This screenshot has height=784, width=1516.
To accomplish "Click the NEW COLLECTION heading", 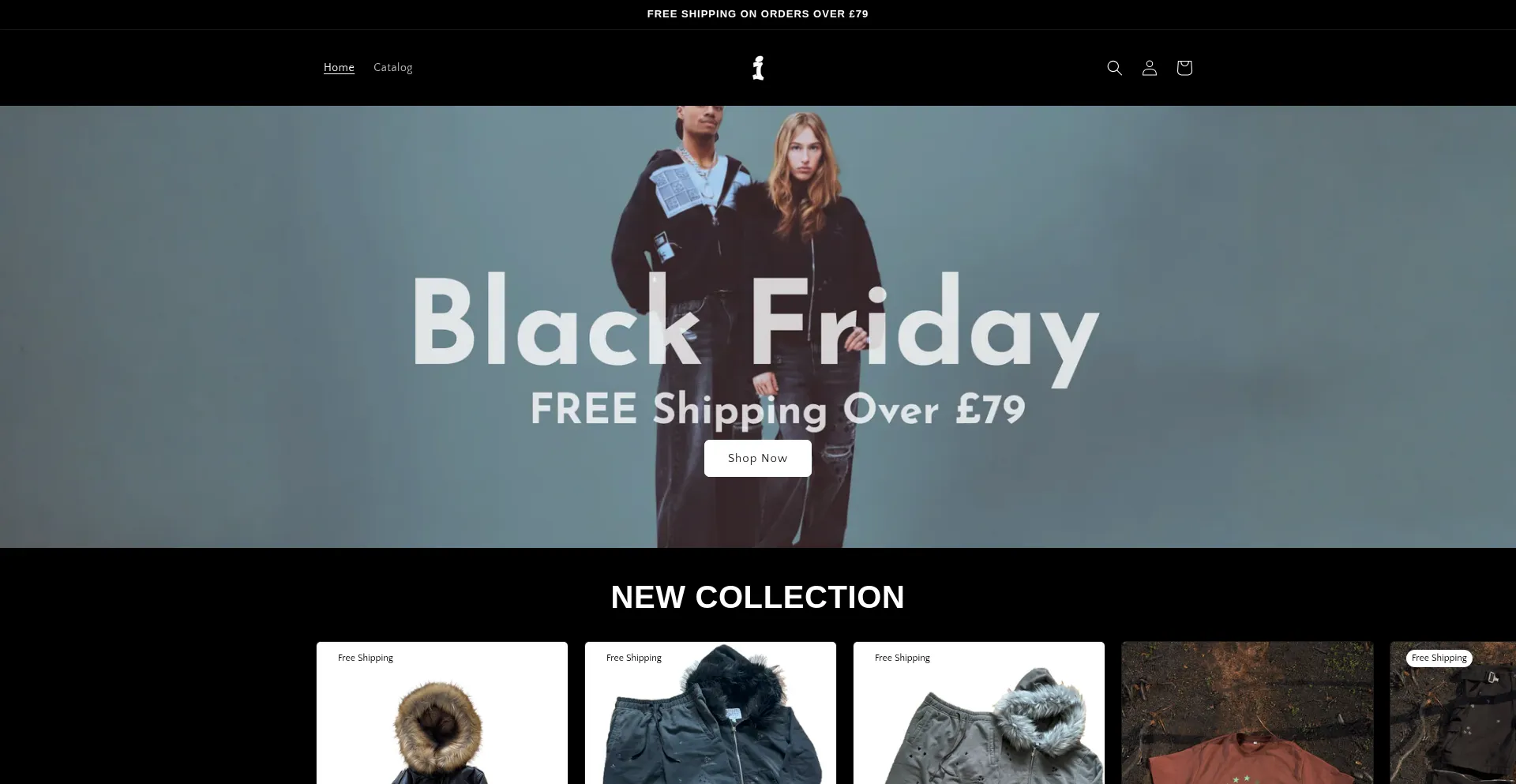I will (x=758, y=597).
